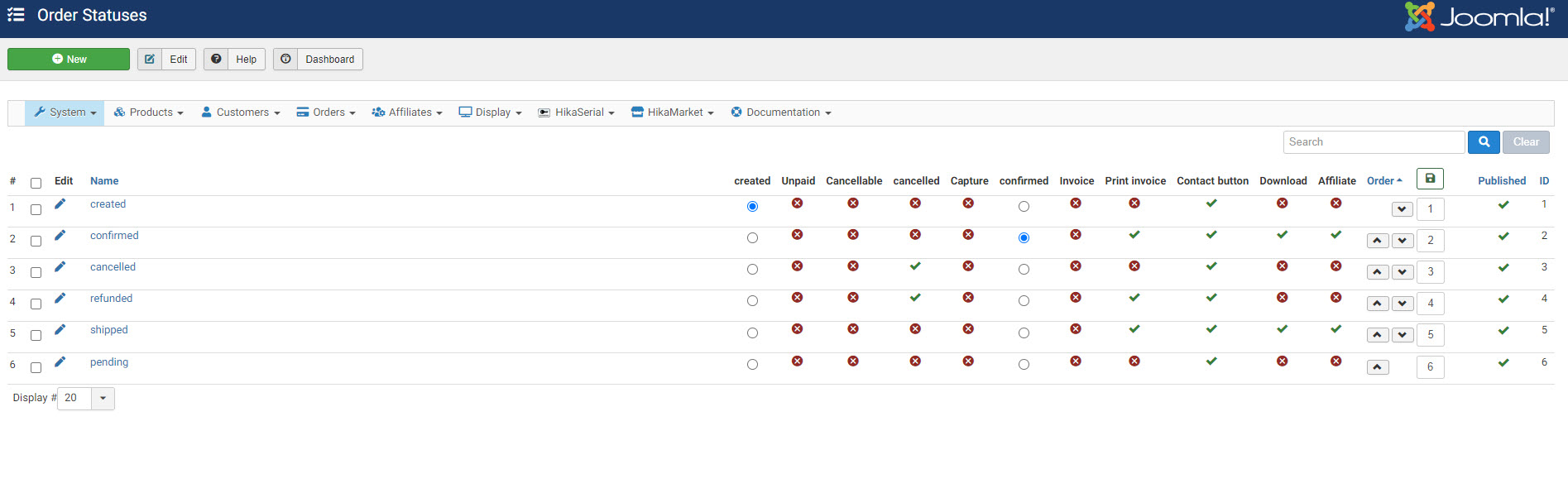Open the Products dropdown menu
Screen dimensions: 1568x493
[x=149, y=112]
